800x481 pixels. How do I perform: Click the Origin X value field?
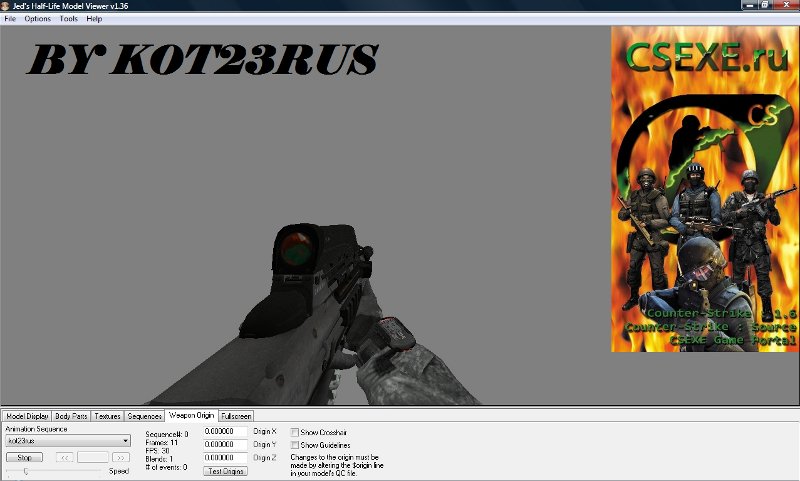pos(225,432)
